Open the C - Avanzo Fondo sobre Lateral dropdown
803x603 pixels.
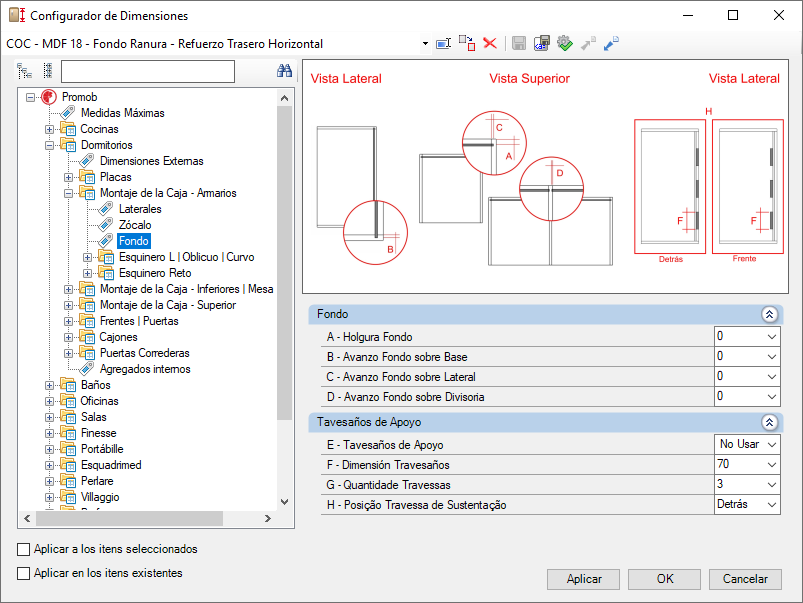772,377
